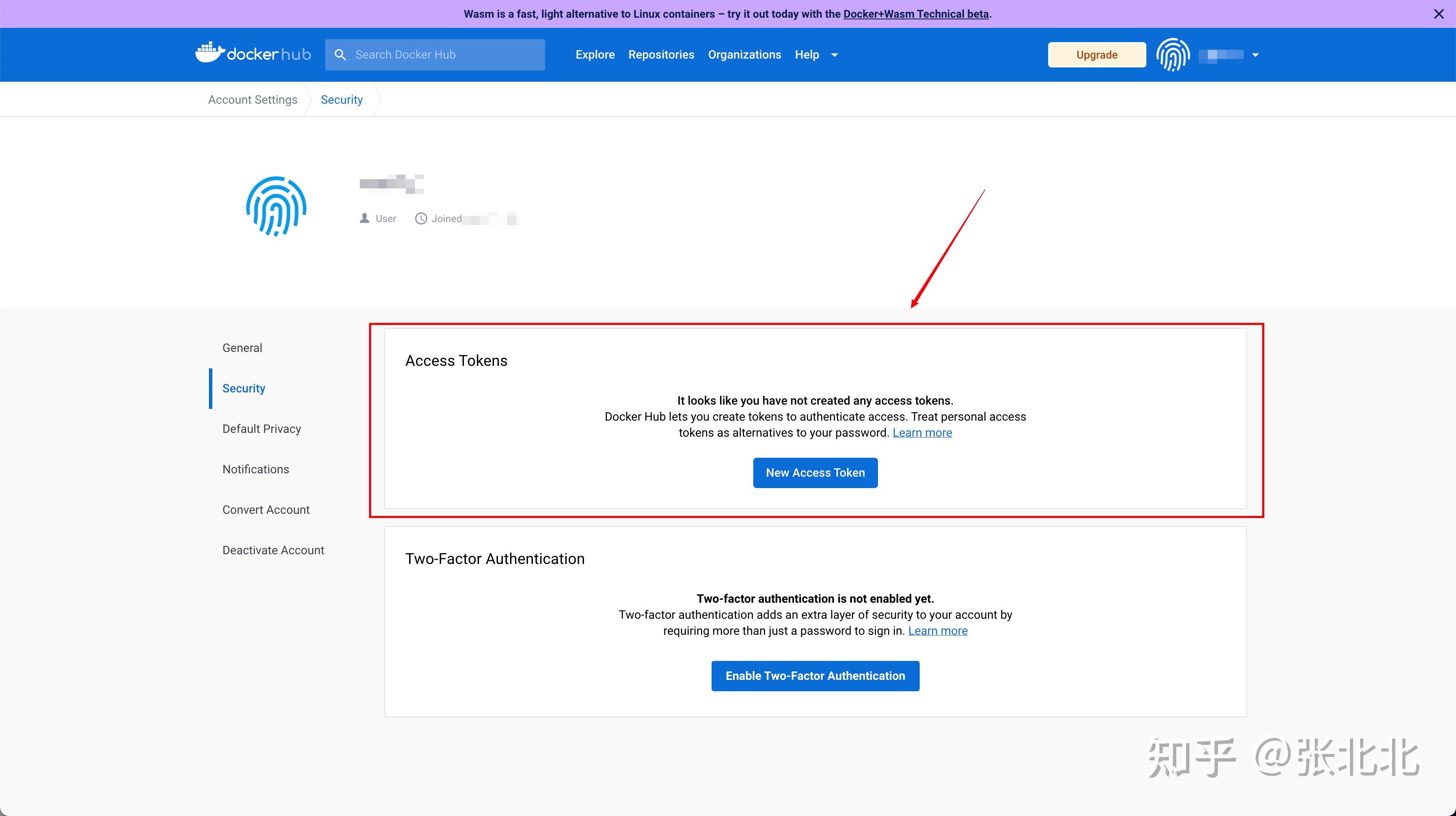Click the fingerprint avatar in the navbar
The height and width of the screenshot is (816, 1456).
pyautogui.click(x=1173, y=55)
